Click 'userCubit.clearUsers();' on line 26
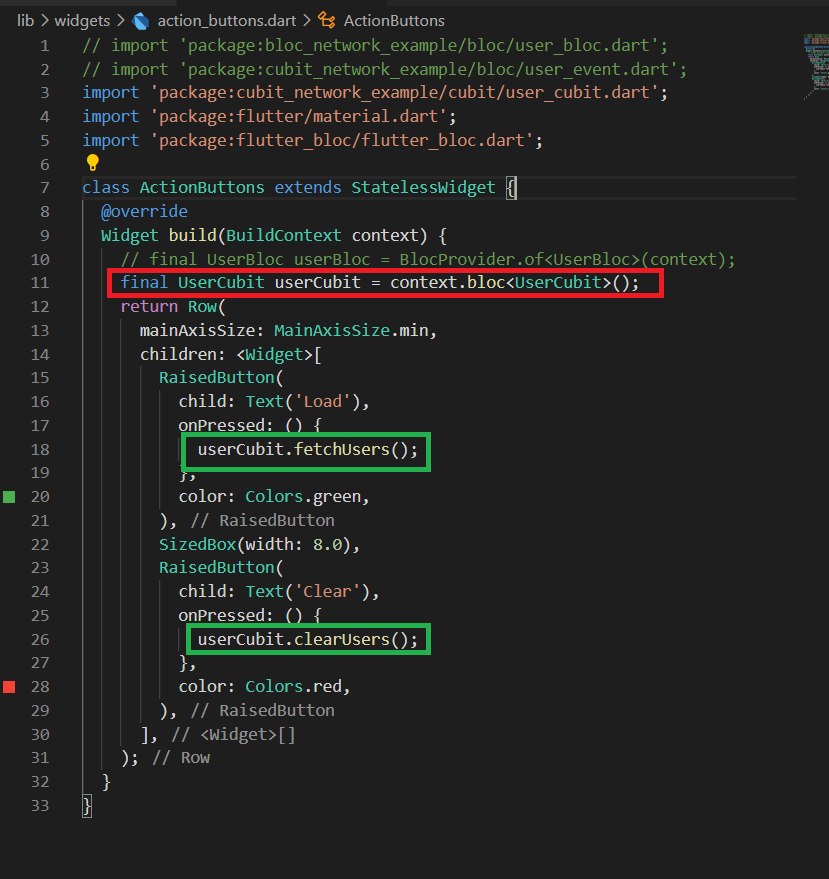829x879 pixels. pos(308,640)
